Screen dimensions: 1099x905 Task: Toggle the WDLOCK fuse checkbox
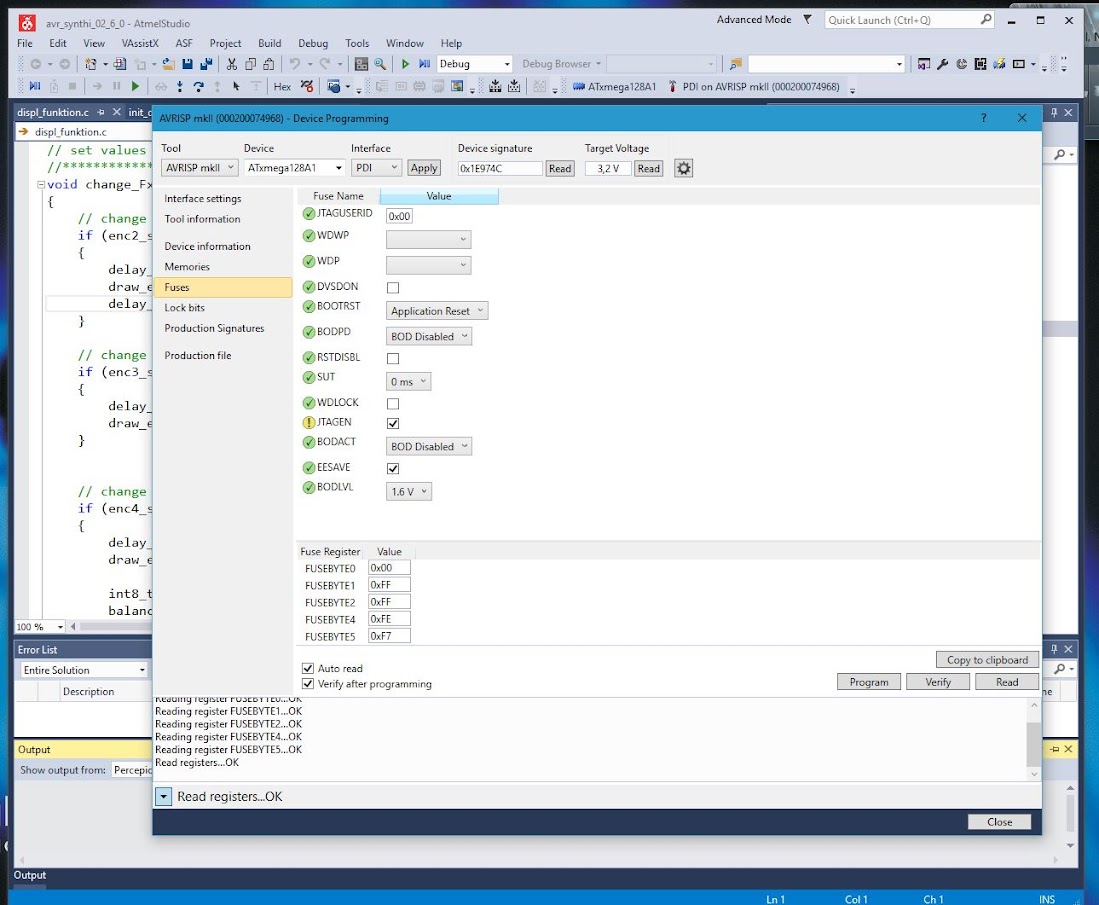pyautogui.click(x=393, y=404)
